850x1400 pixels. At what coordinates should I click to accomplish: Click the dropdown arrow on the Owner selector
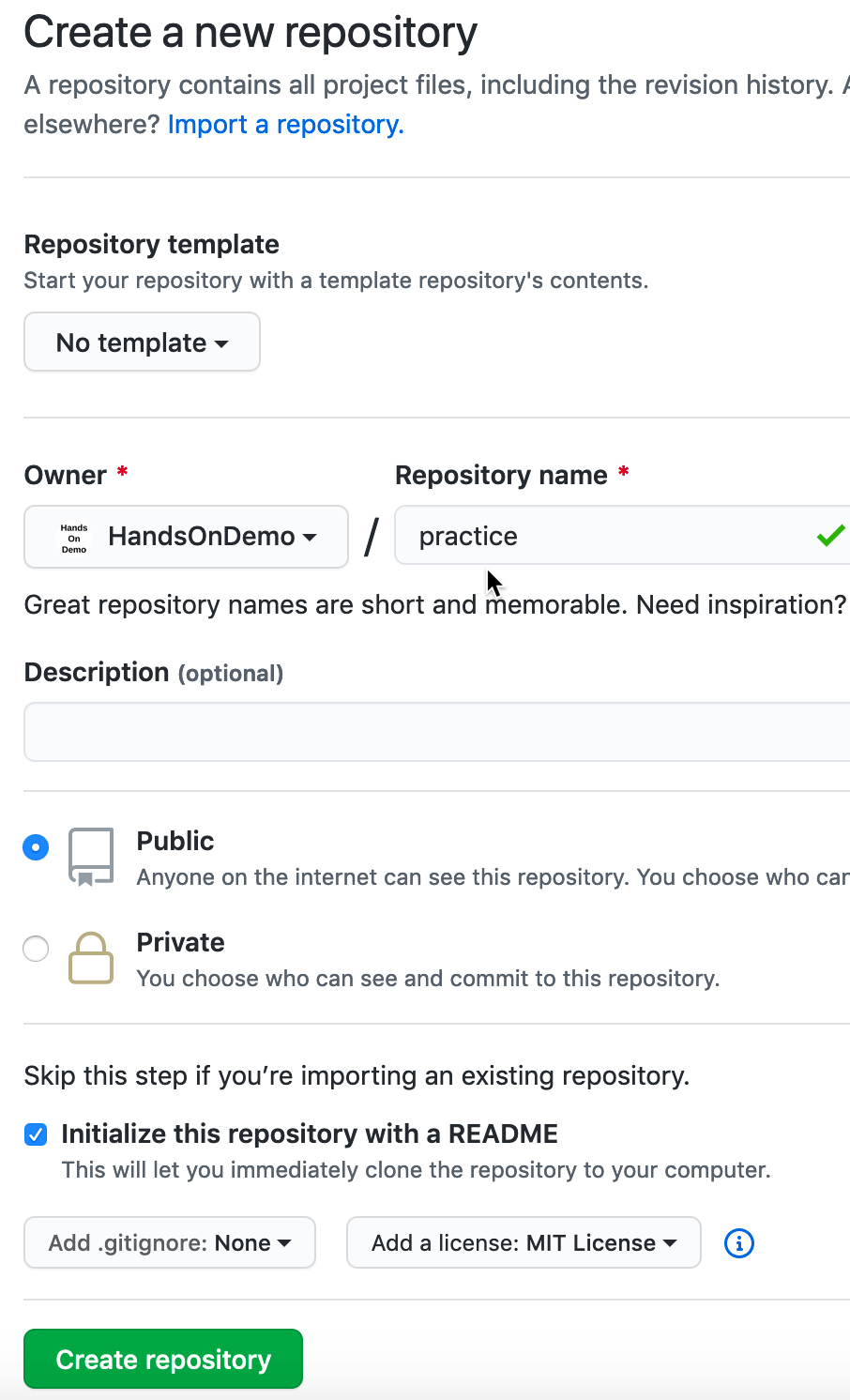[310, 537]
